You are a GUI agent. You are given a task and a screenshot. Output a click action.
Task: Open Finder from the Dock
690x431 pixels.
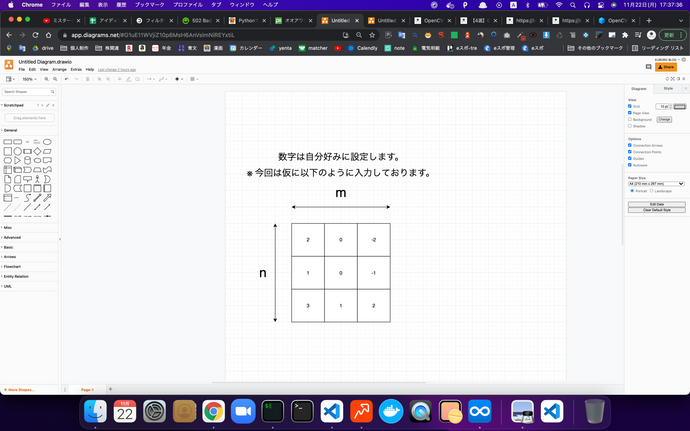click(x=95, y=412)
